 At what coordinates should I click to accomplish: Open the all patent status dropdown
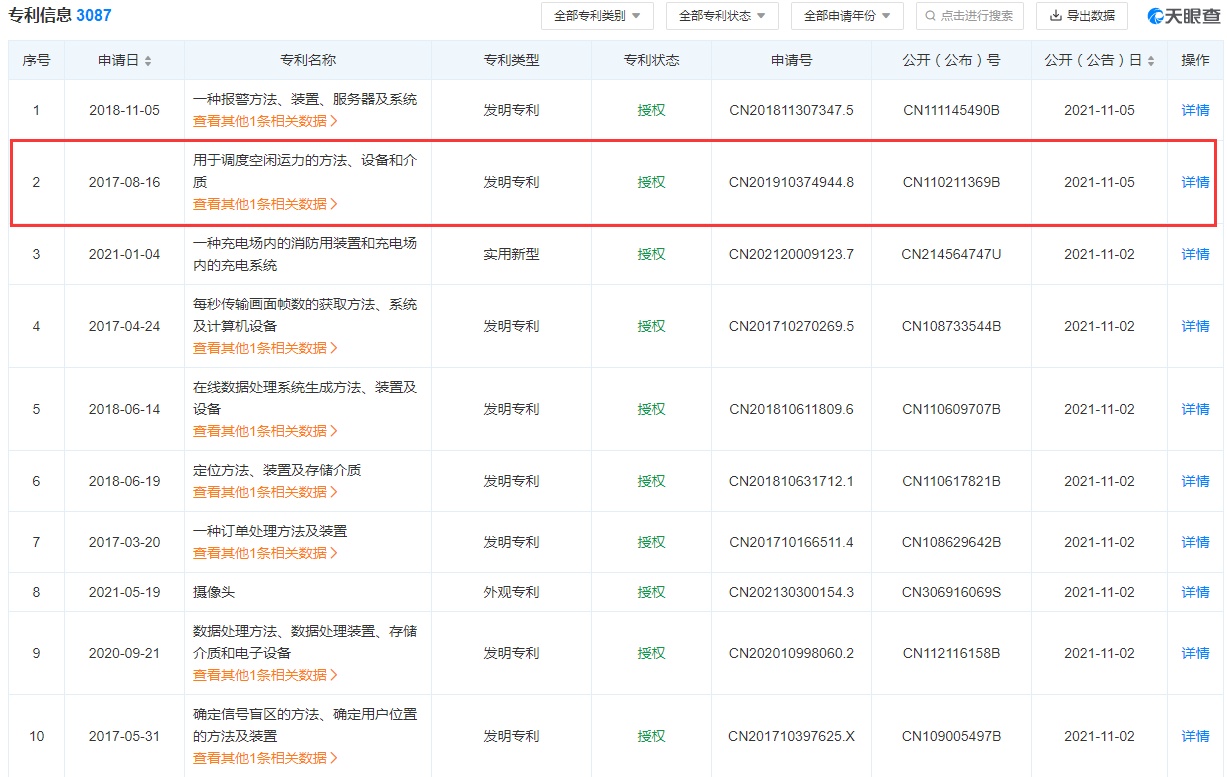[722, 16]
